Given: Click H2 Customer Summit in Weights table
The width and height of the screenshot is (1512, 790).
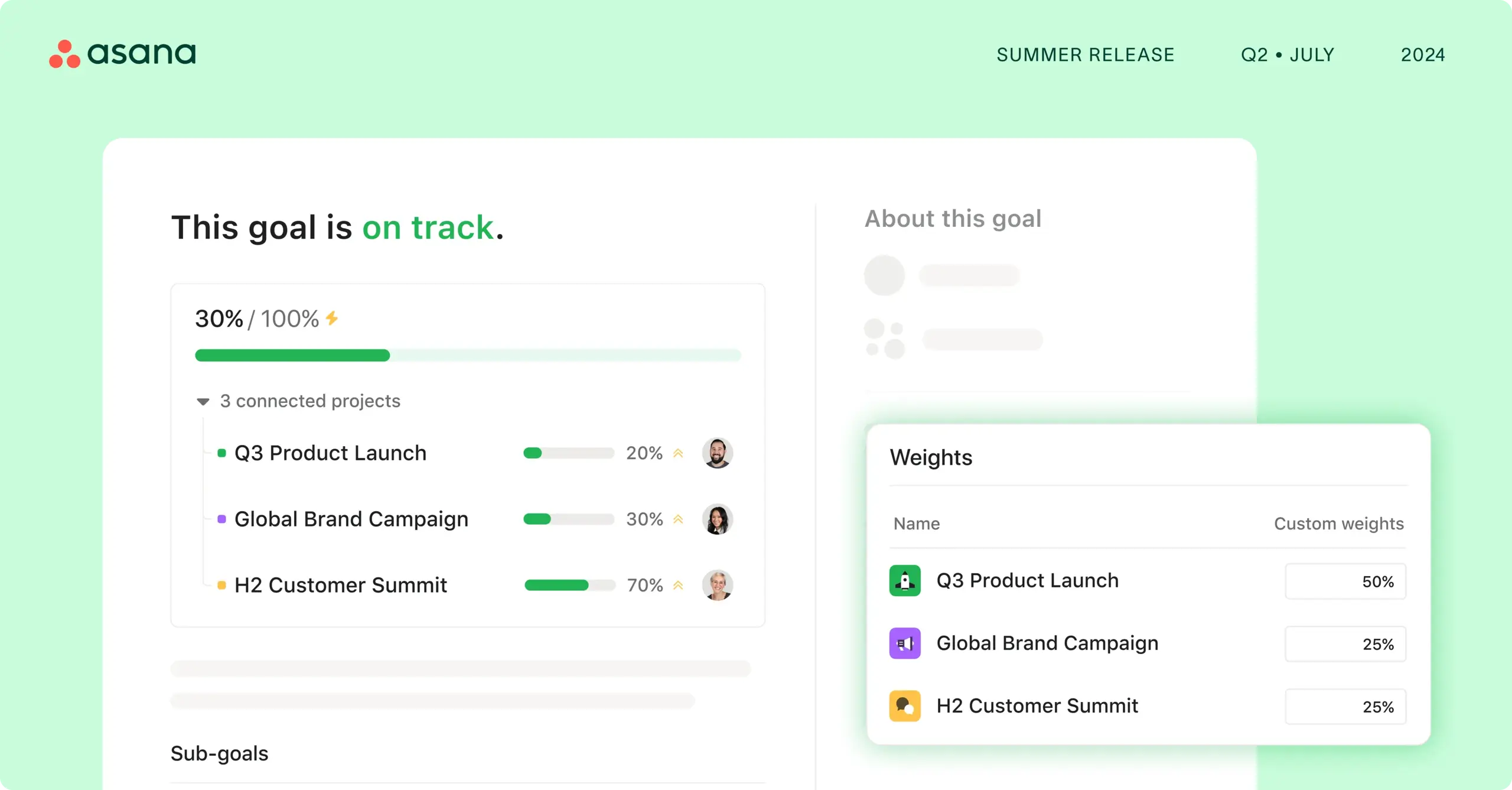Looking at the screenshot, I should point(1037,706).
